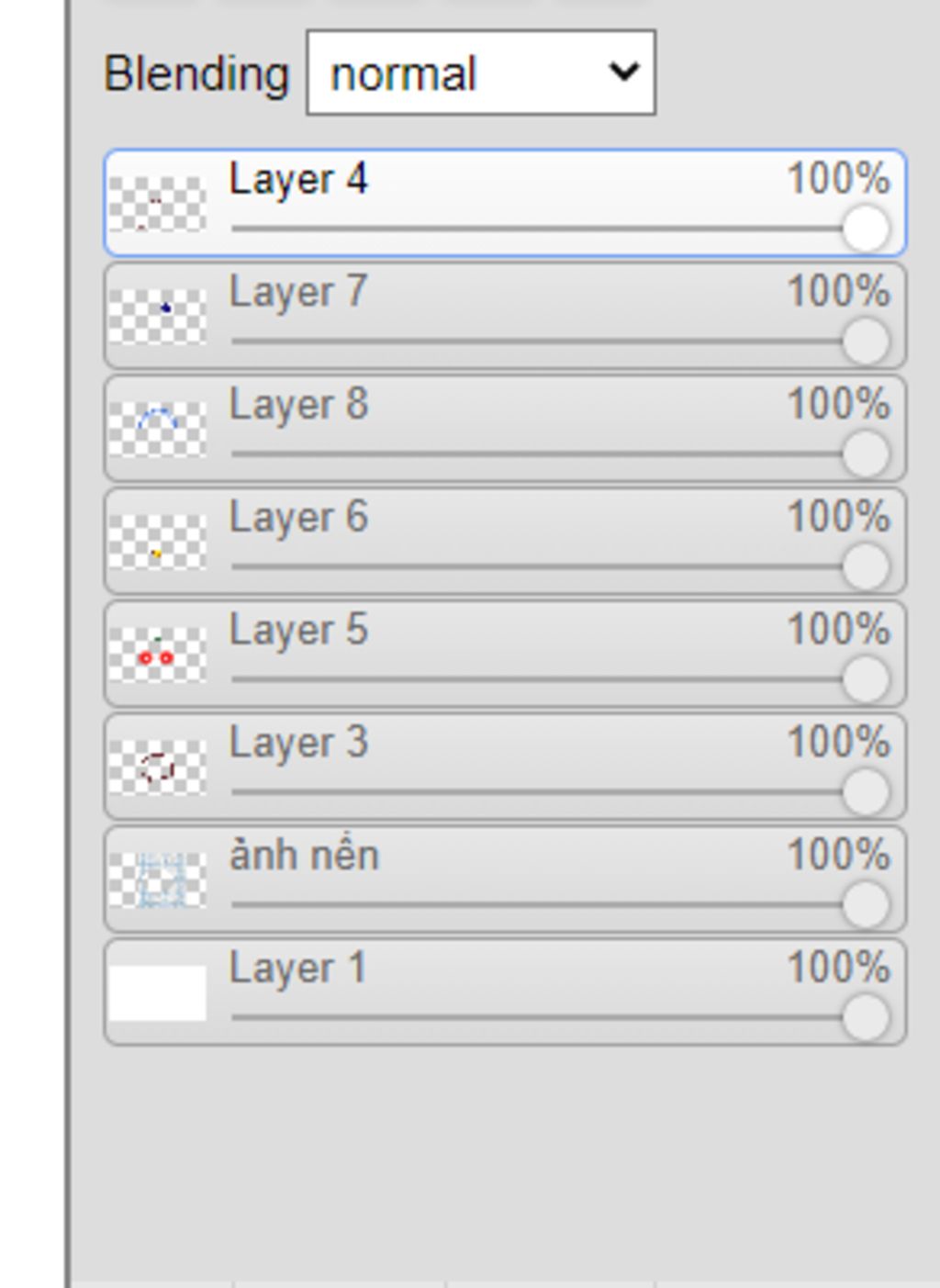Screen dimensions: 940x1288
Task: Click Layer 3 opacity slider handle
Action: pyautogui.click(x=866, y=792)
